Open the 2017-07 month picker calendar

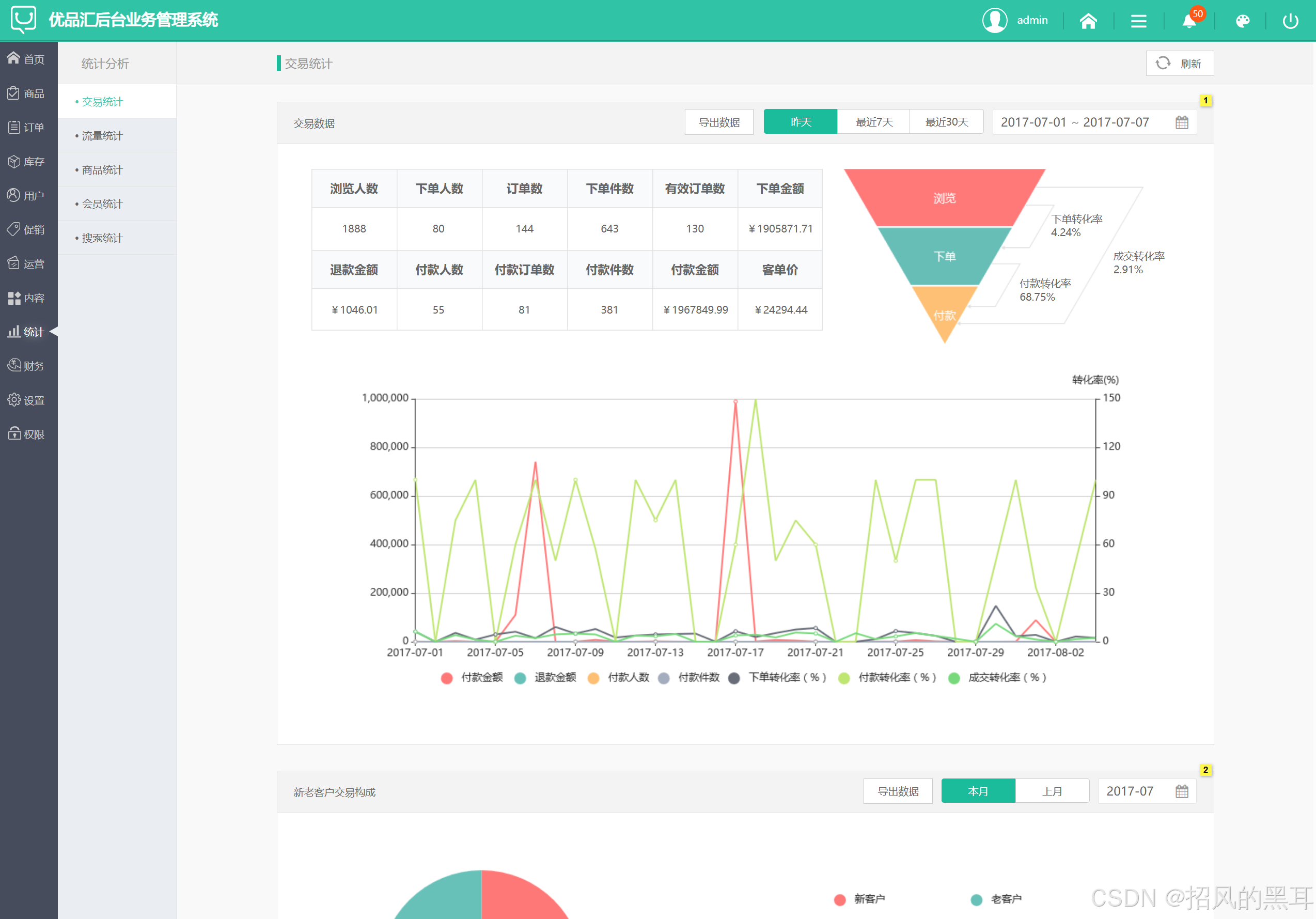[x=1182, y=791]
